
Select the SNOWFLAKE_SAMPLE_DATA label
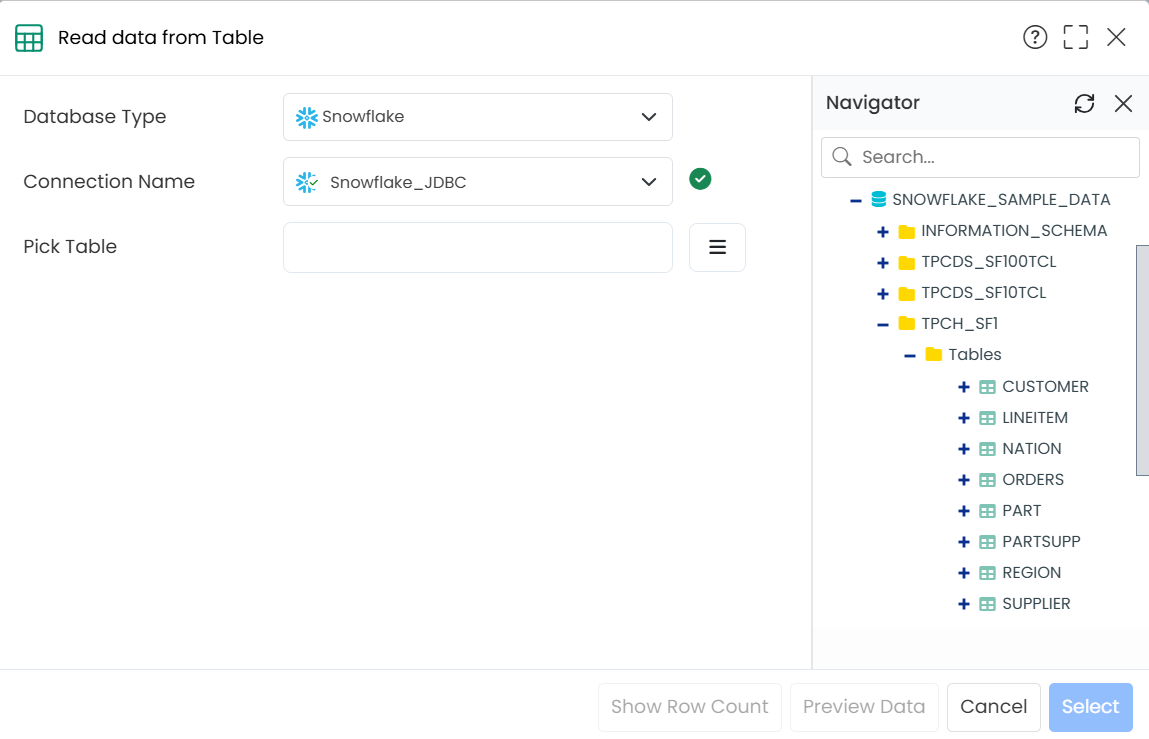pos(1001,199)
